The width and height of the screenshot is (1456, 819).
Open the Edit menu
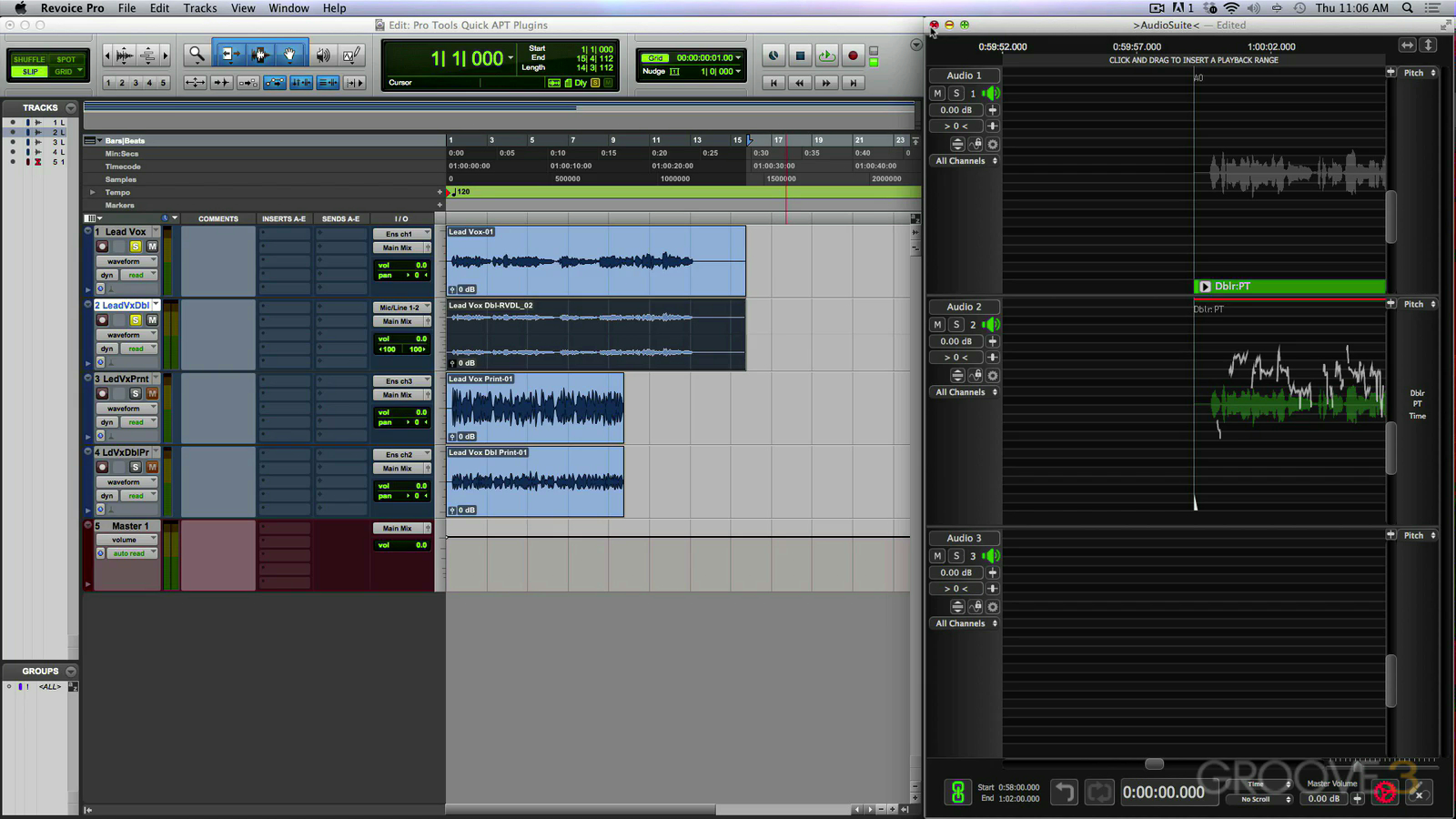159,8
